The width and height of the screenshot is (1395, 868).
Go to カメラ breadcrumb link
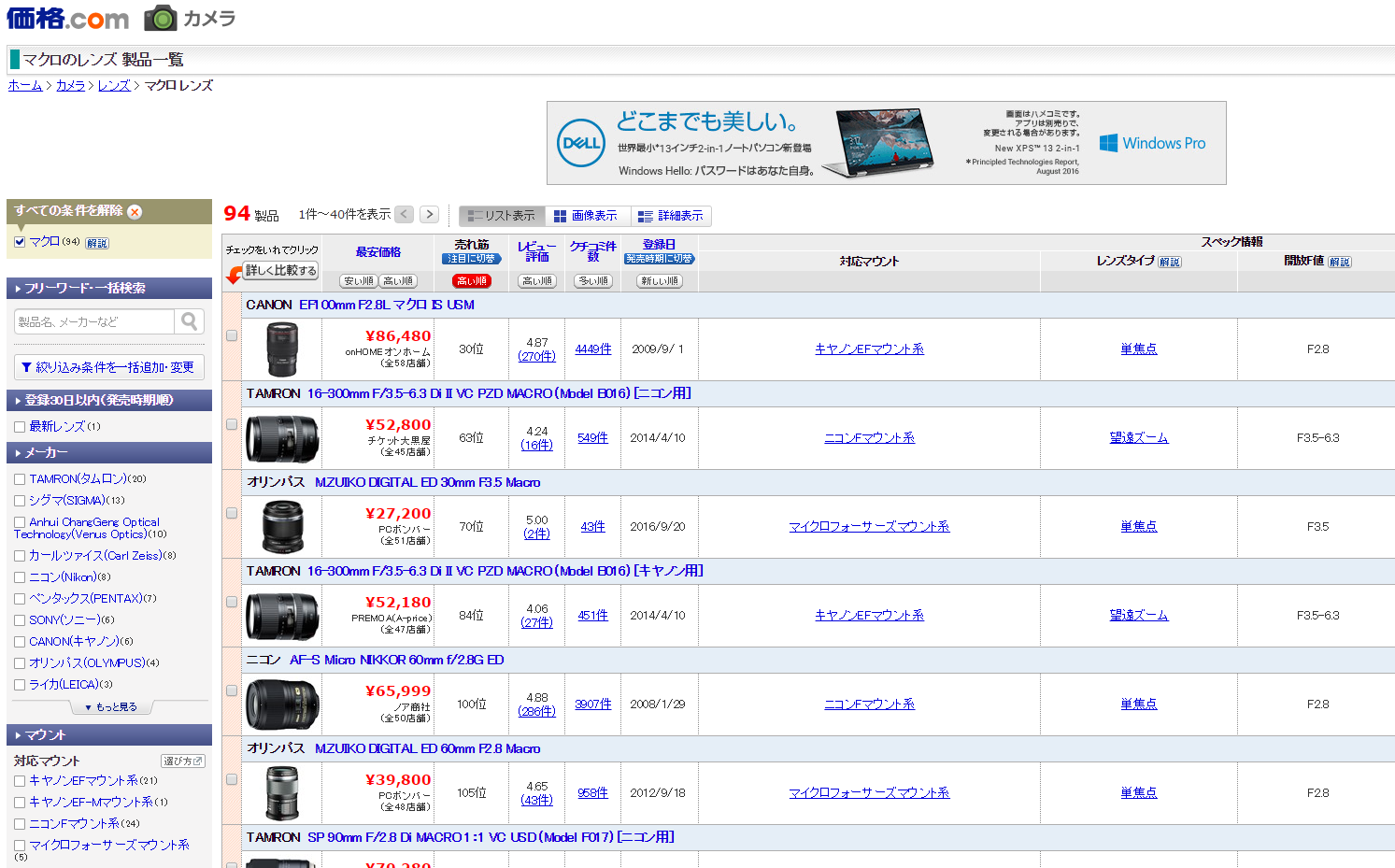[70, 85]
